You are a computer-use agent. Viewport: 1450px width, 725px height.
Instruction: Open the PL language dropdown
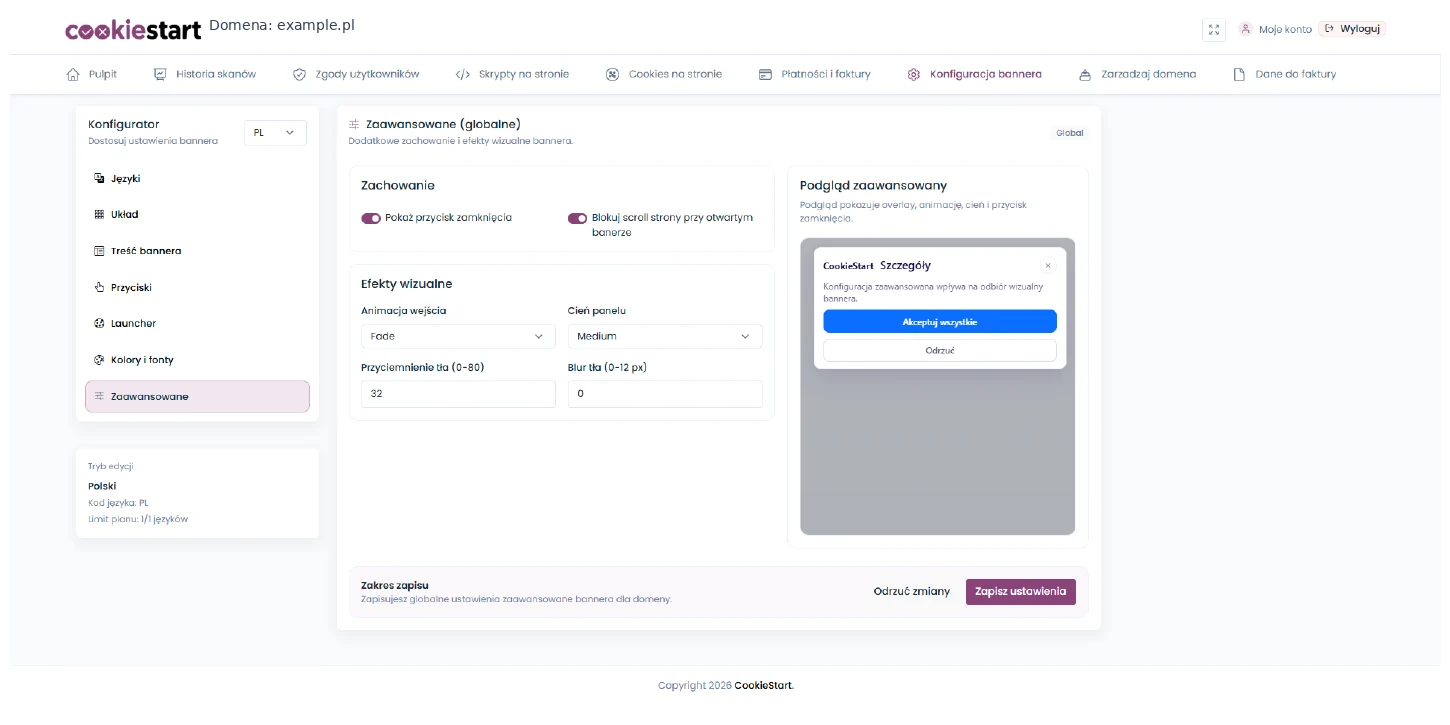tap(275, 132)
